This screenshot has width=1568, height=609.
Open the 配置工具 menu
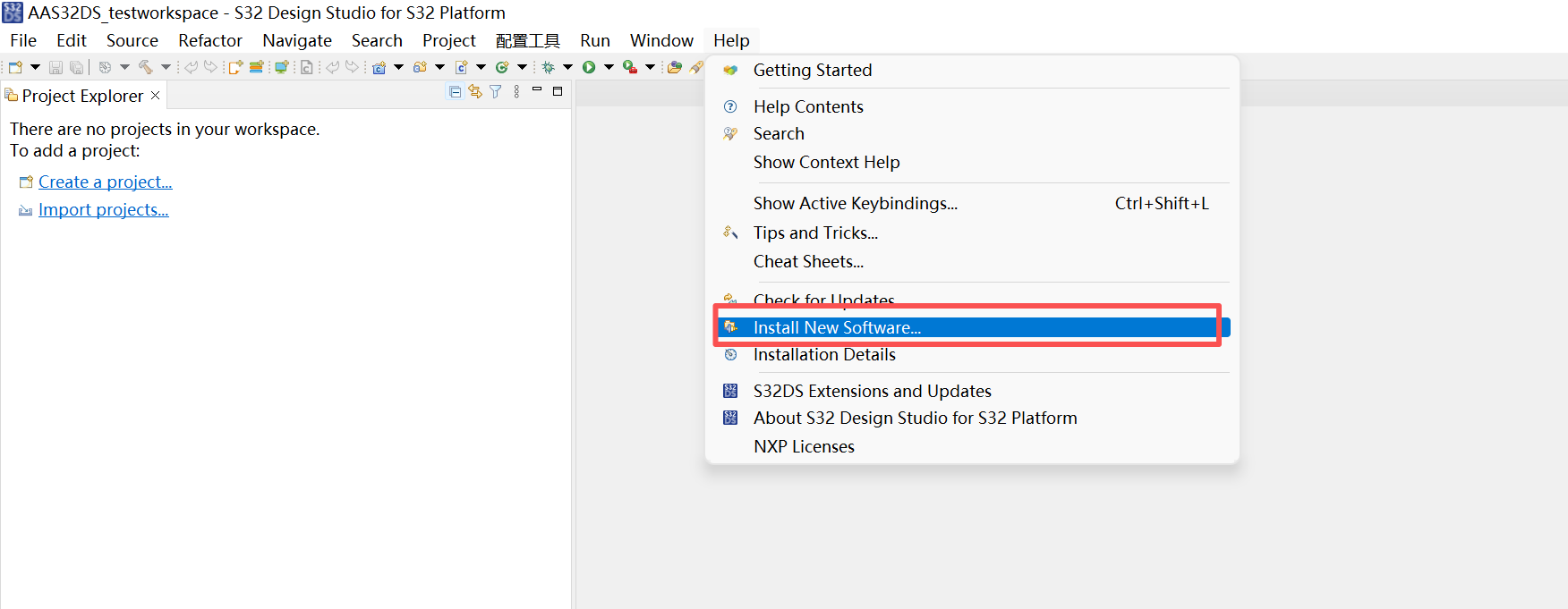tap(528, 40)
